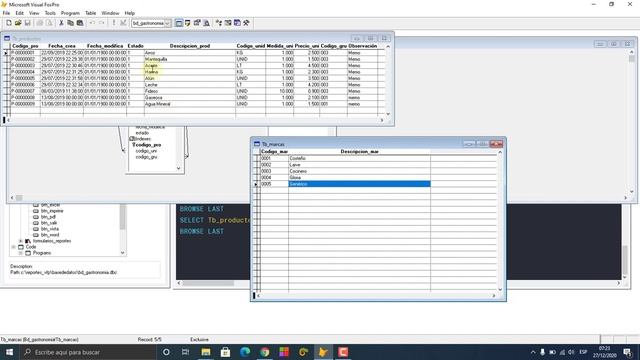Click the Tb_productos window title icon

7,38
